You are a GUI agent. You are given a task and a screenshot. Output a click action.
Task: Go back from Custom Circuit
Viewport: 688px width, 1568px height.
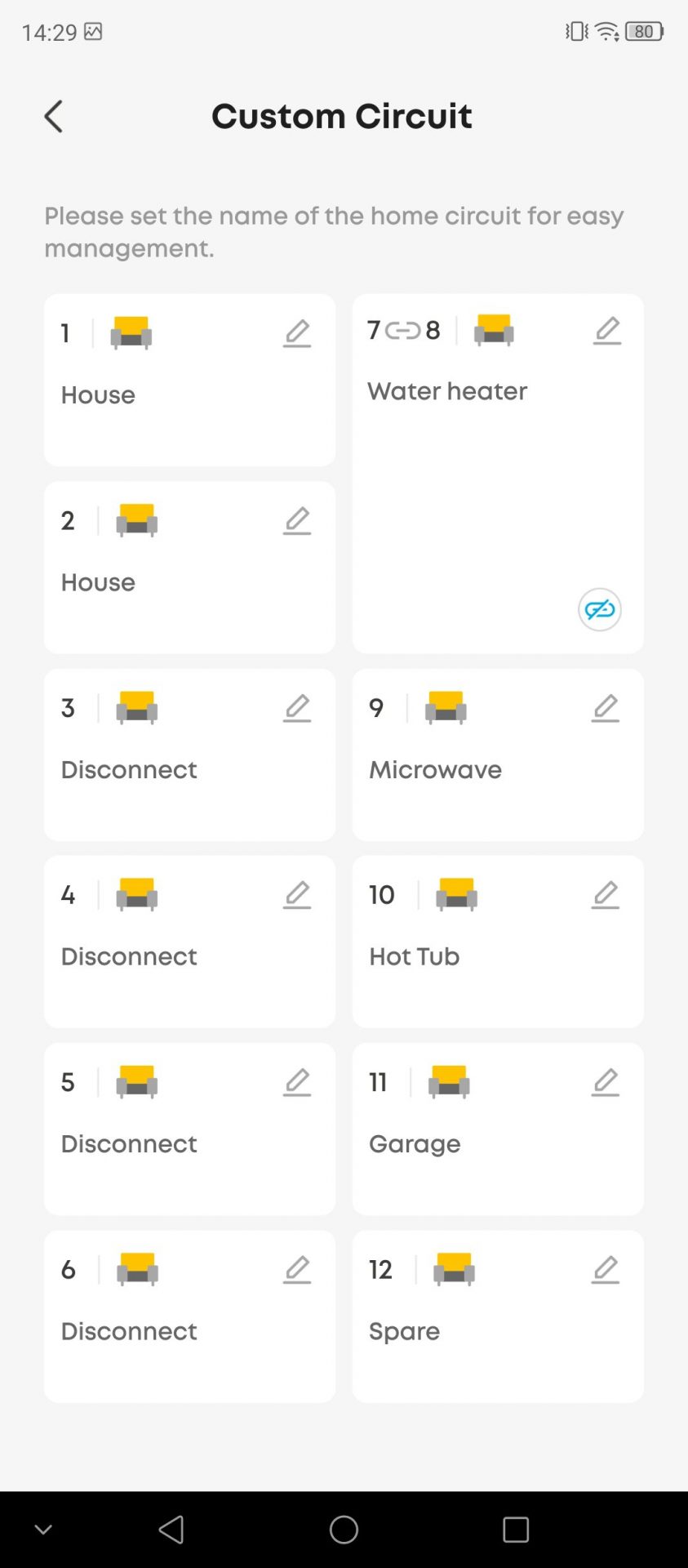tap(54, 117)
